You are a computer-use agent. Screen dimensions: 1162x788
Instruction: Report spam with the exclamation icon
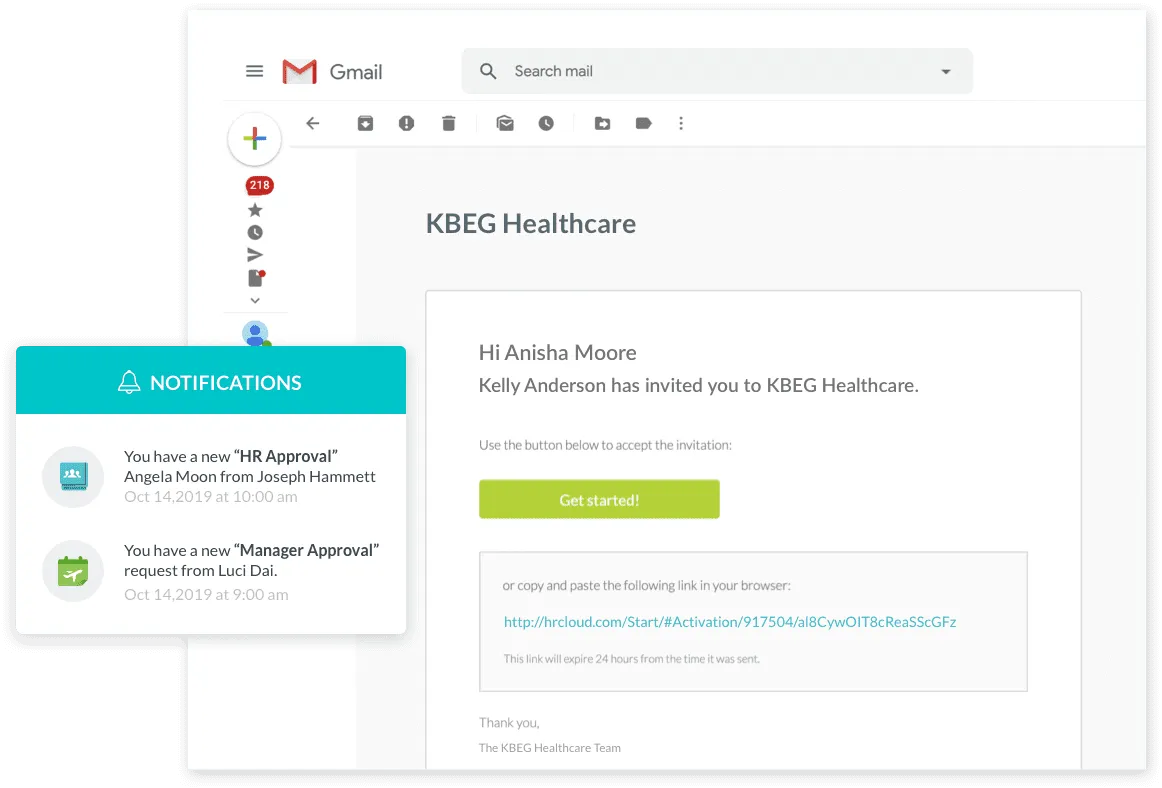click(x=406, y=123)
